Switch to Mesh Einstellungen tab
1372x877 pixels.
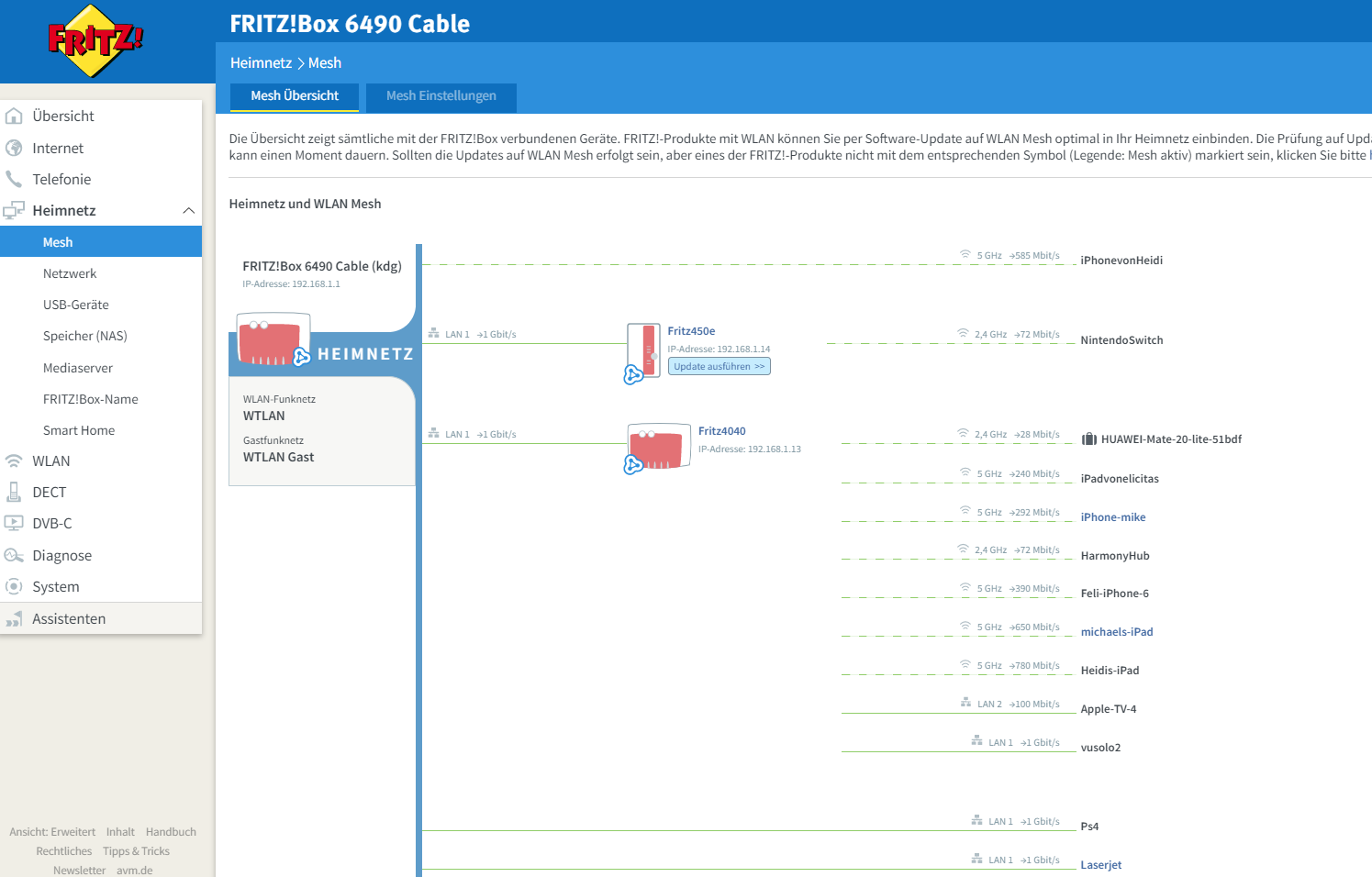point(441,96)
